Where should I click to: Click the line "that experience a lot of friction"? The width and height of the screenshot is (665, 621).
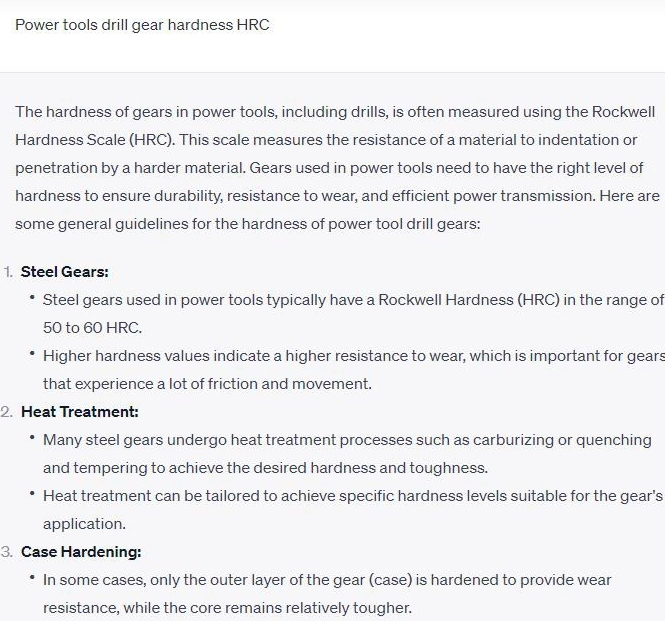[x=207, y=383]
